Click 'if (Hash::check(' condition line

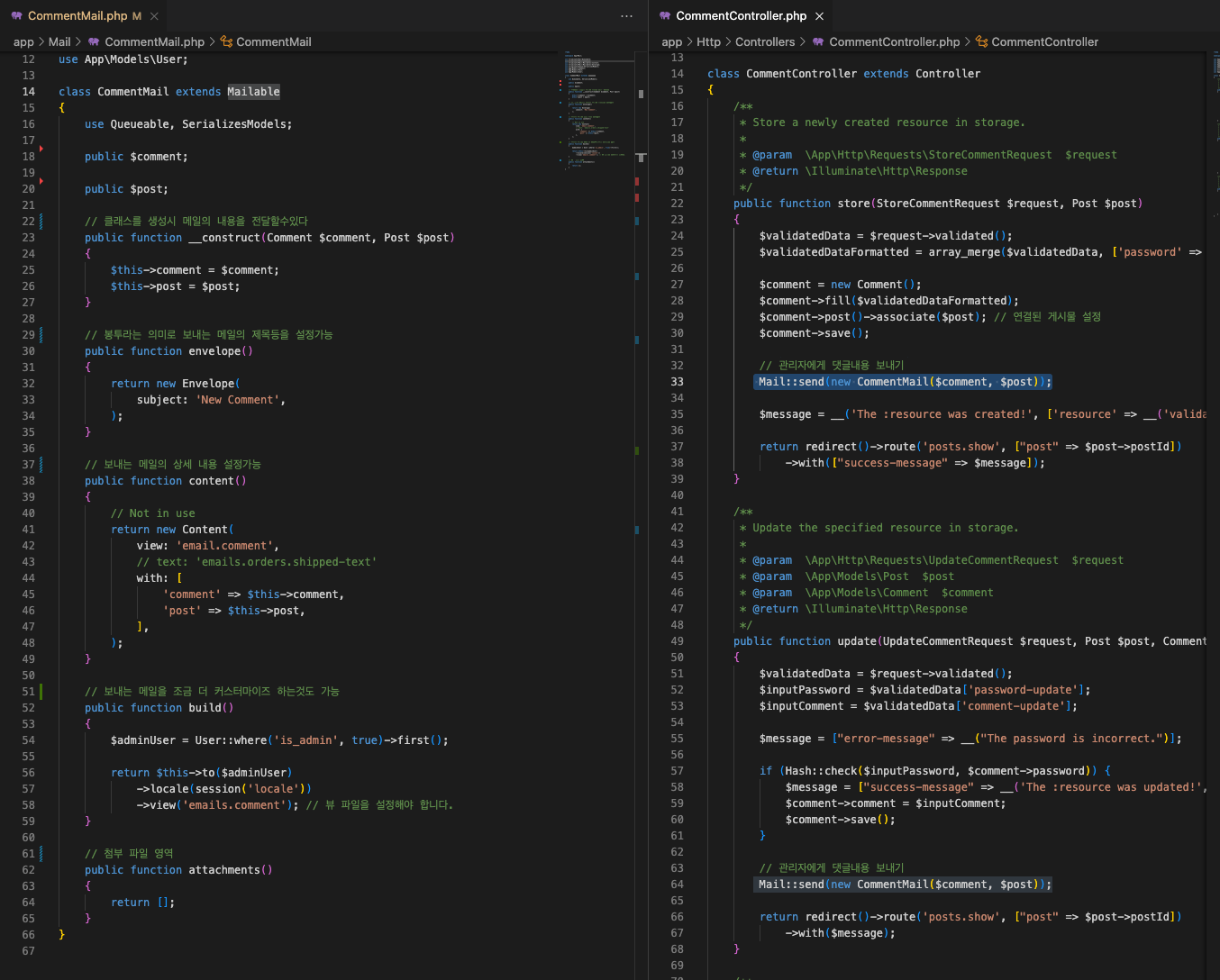935,771
